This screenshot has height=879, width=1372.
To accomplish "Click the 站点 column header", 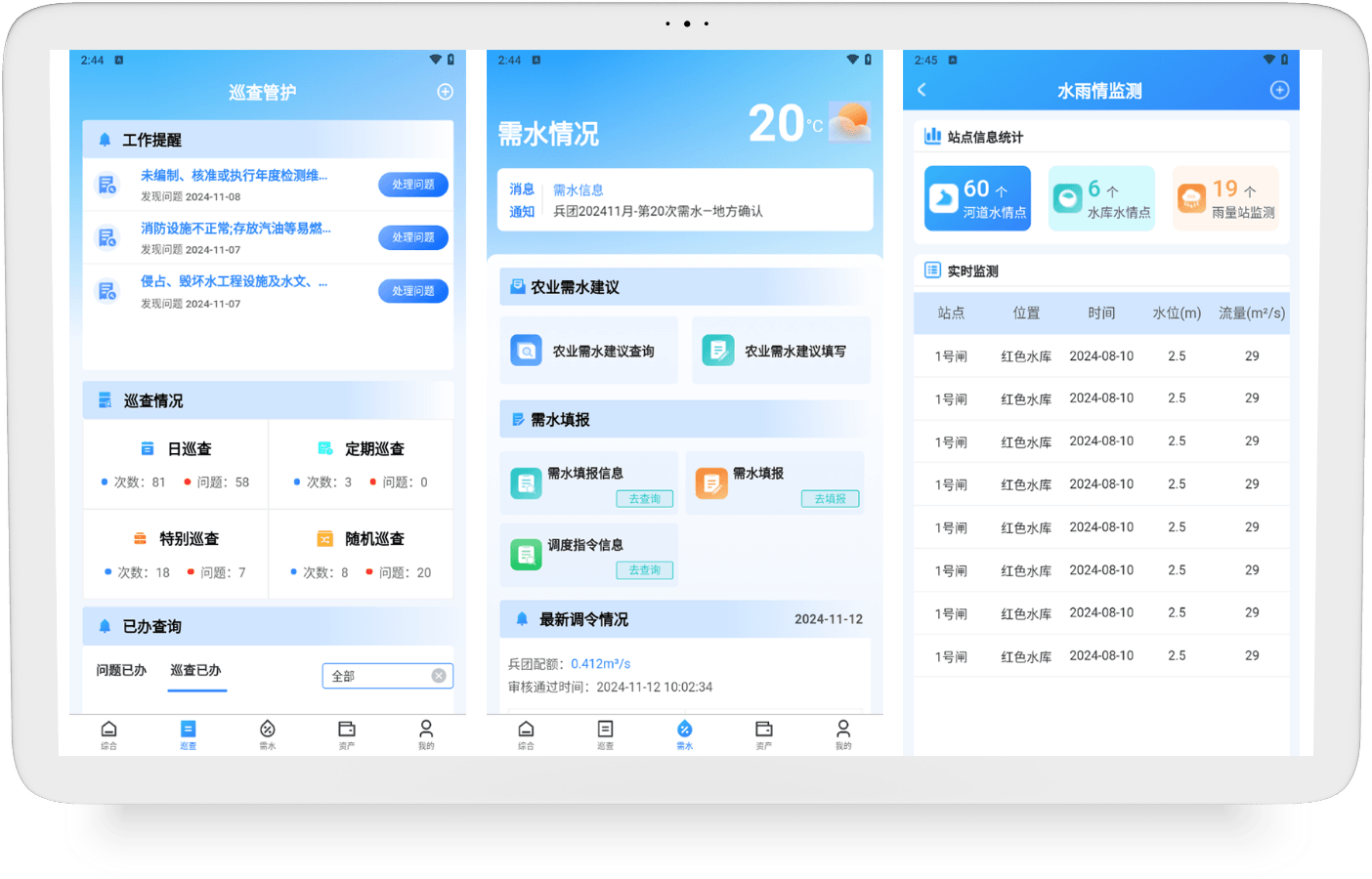I will coord(951,314).
